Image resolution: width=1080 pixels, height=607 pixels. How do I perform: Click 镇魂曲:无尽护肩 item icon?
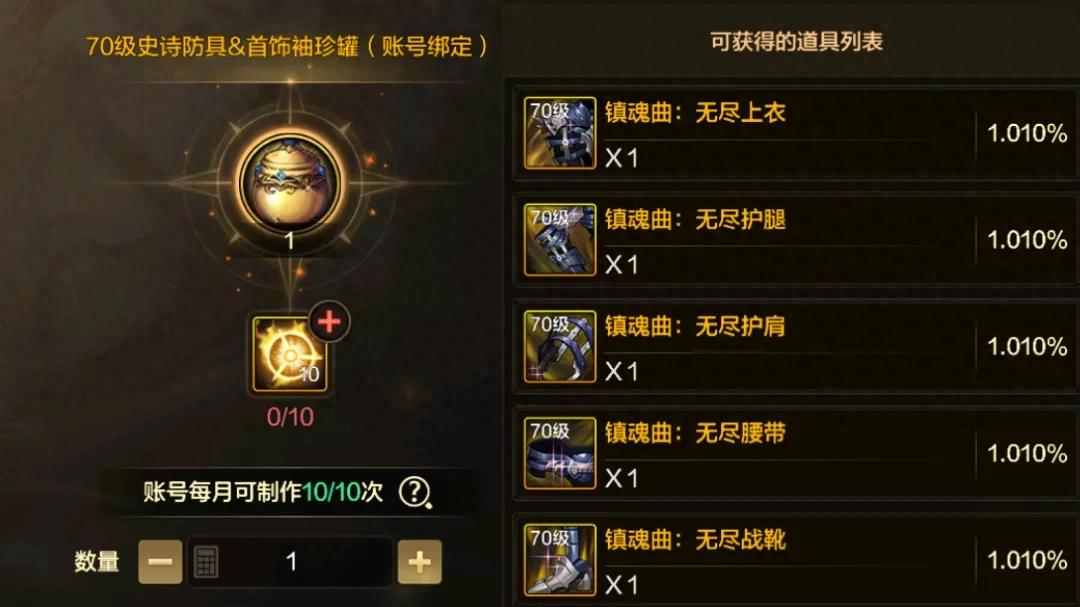click(x=559, y=347)
